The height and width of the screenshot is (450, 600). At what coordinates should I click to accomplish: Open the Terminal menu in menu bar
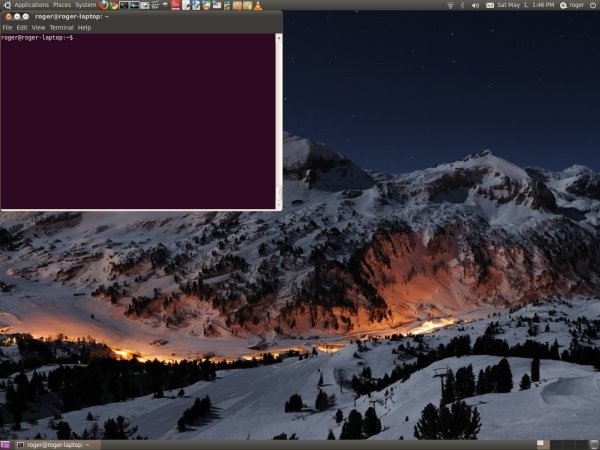click(x=61, y=27)
